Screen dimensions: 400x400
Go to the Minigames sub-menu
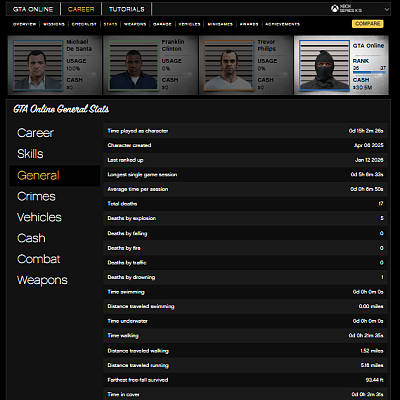point(220,24)
